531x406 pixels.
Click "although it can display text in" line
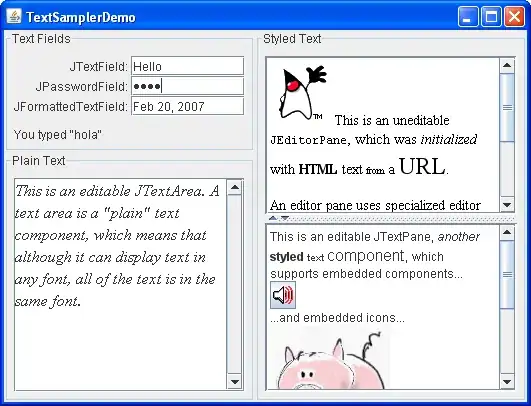(x=110, y=257)
